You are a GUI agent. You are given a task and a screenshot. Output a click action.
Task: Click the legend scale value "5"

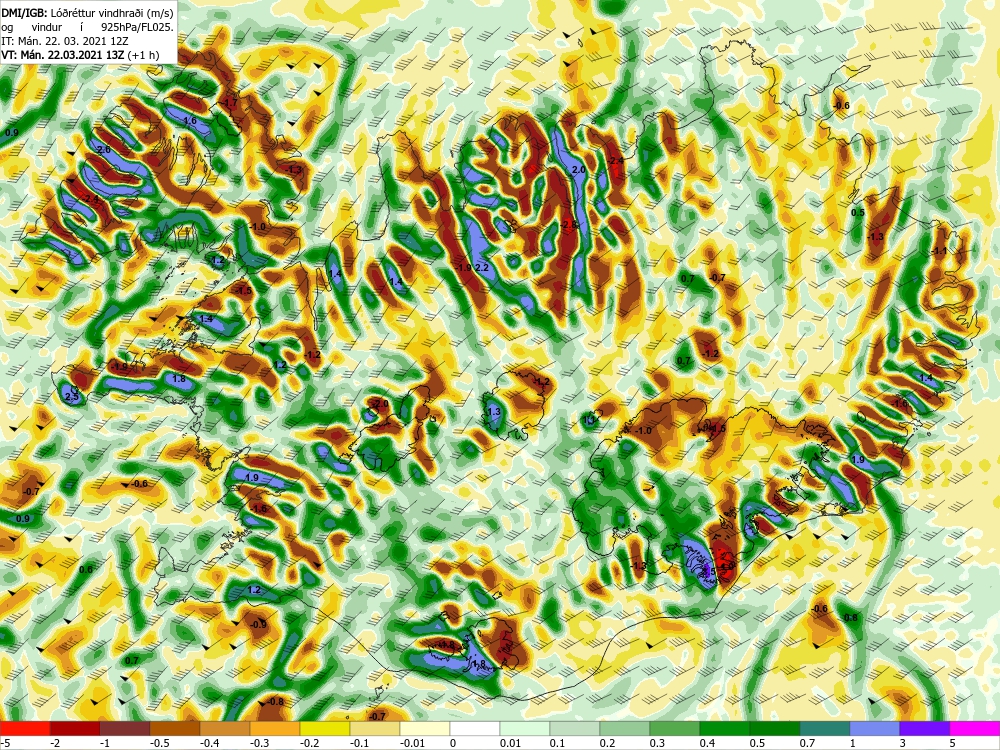click(953, 742)
